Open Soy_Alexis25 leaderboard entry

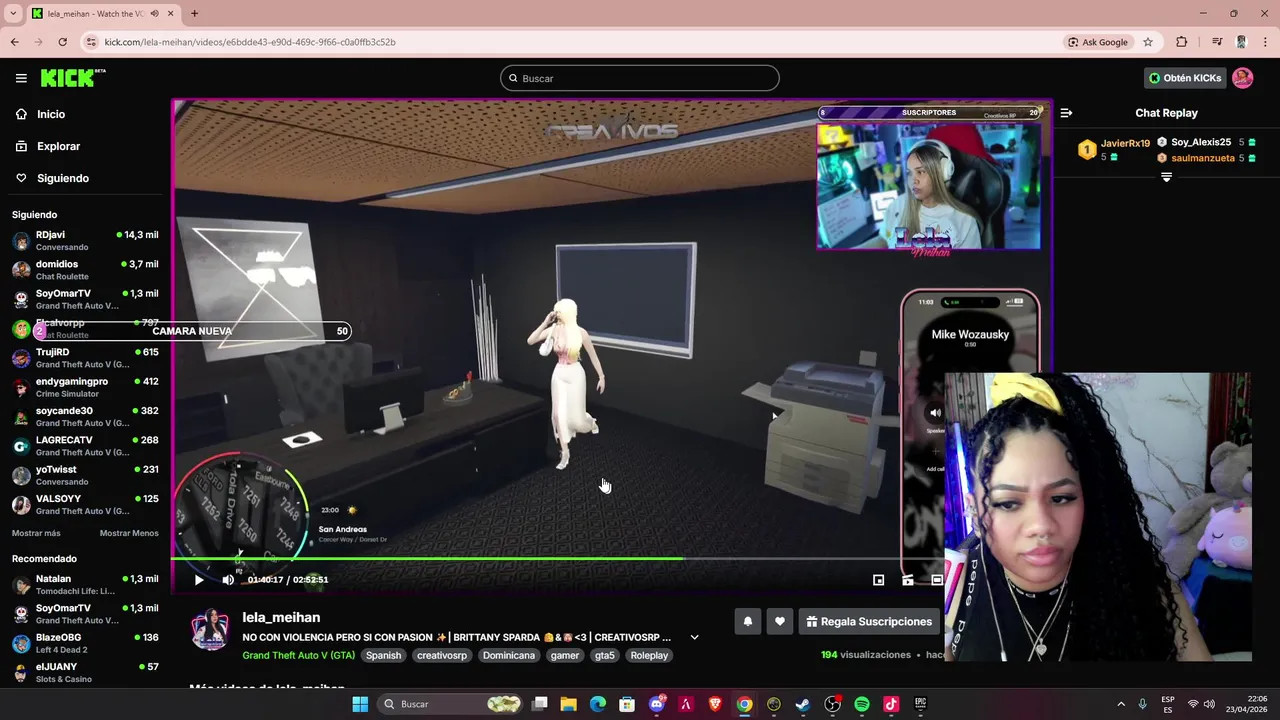(x=1207, y=142)
